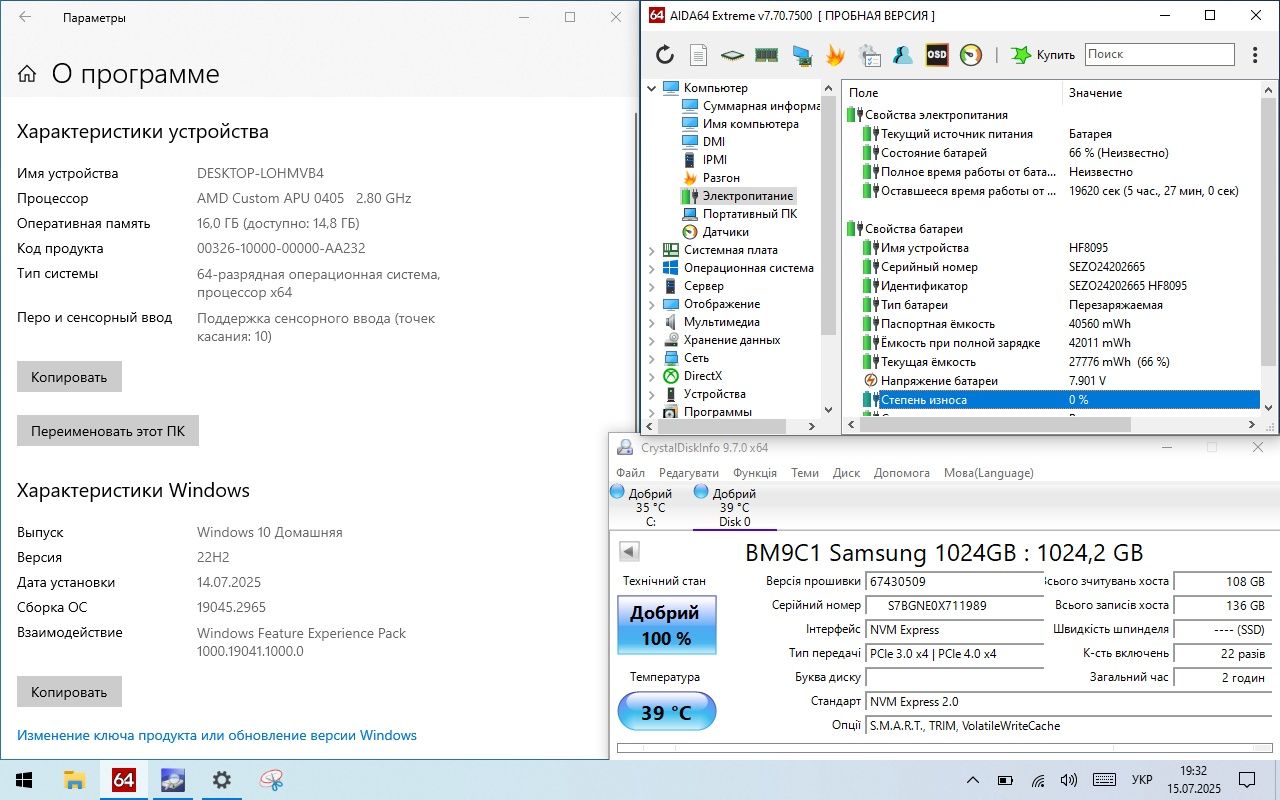Open the Редагувати menu in CrystalDiskInfo
This screenshot has height=800, width=1280.
[x=689, y=473]
